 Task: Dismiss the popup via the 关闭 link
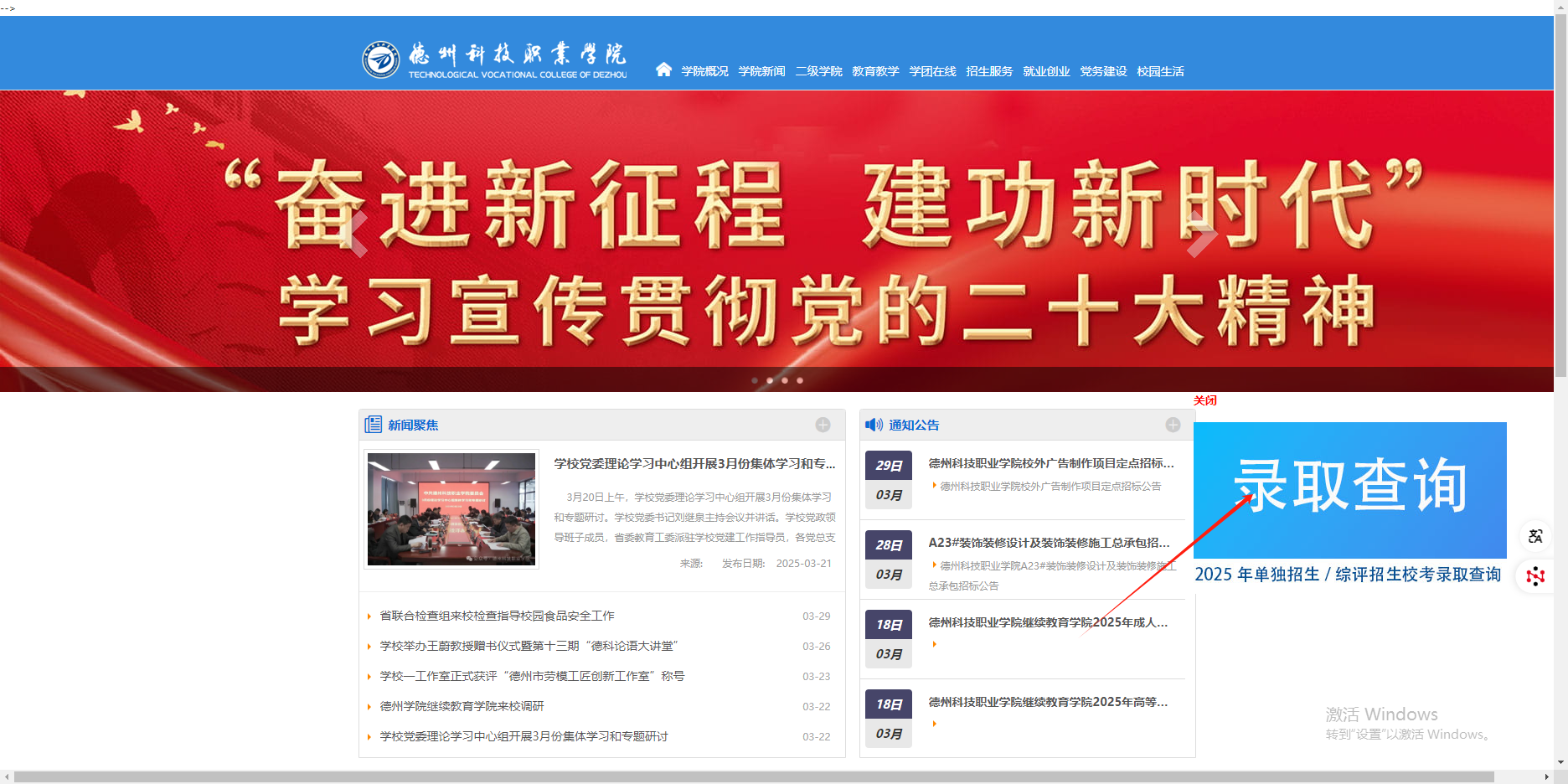tap(1205, 400)
